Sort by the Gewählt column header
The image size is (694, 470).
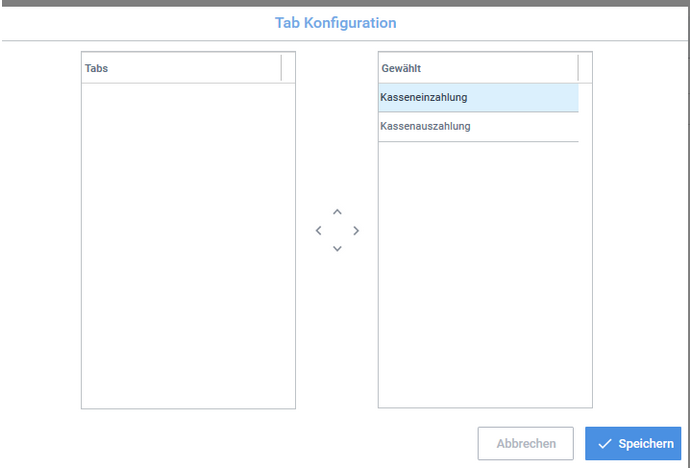[x=477, y=68]
